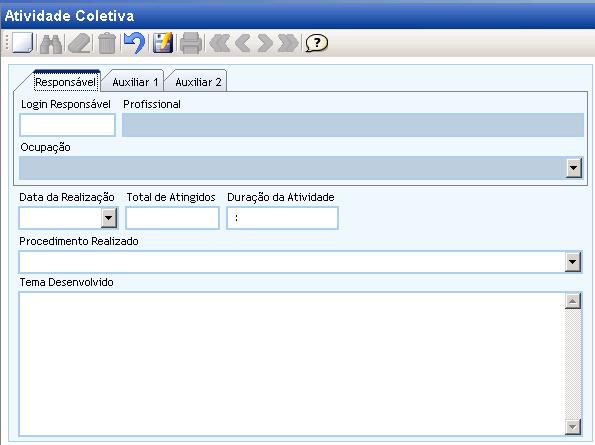Expand the Ocupação dropdown
The width and height of the screenshot is (595, 445).
[x=573, y=168]
